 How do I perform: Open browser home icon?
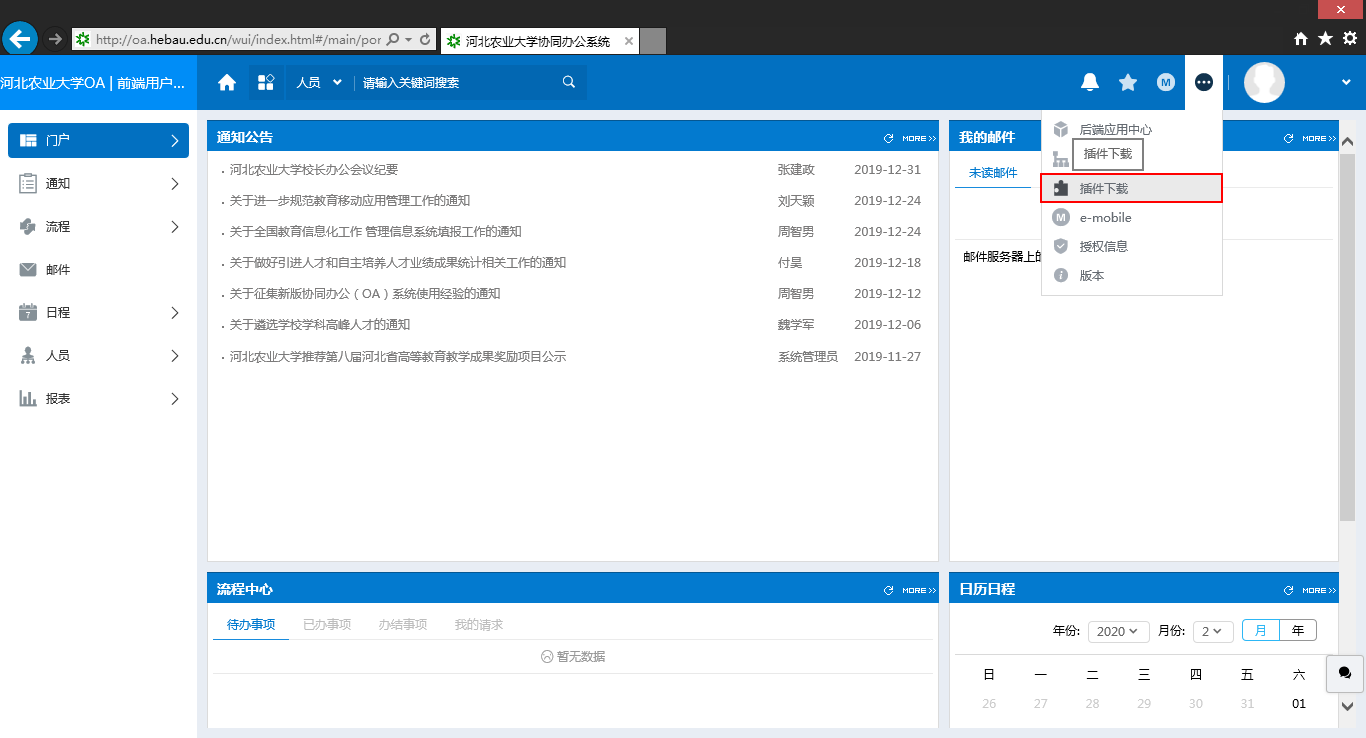pyautogui.click(x=1301, y=39)
